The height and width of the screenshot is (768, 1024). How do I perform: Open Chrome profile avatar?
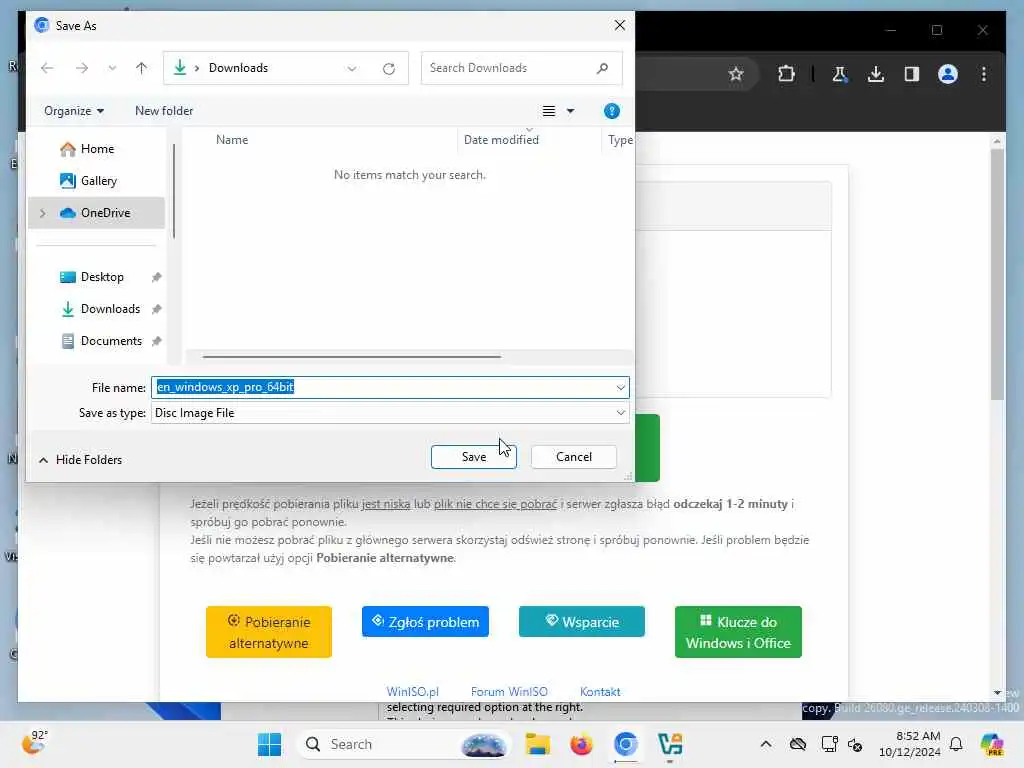[948, 74]
